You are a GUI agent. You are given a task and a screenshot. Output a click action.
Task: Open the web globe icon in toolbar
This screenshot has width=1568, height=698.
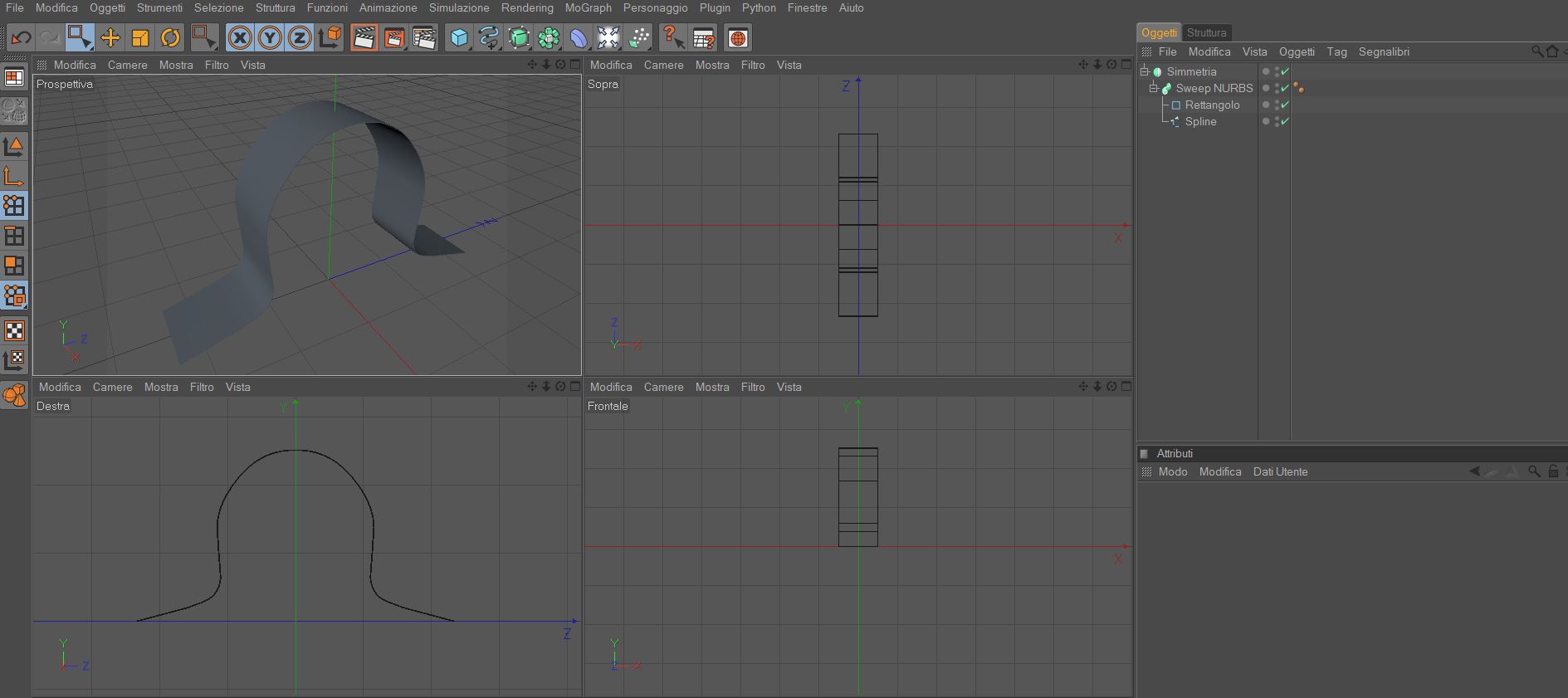pyautogui.click(x=738, y=37)
